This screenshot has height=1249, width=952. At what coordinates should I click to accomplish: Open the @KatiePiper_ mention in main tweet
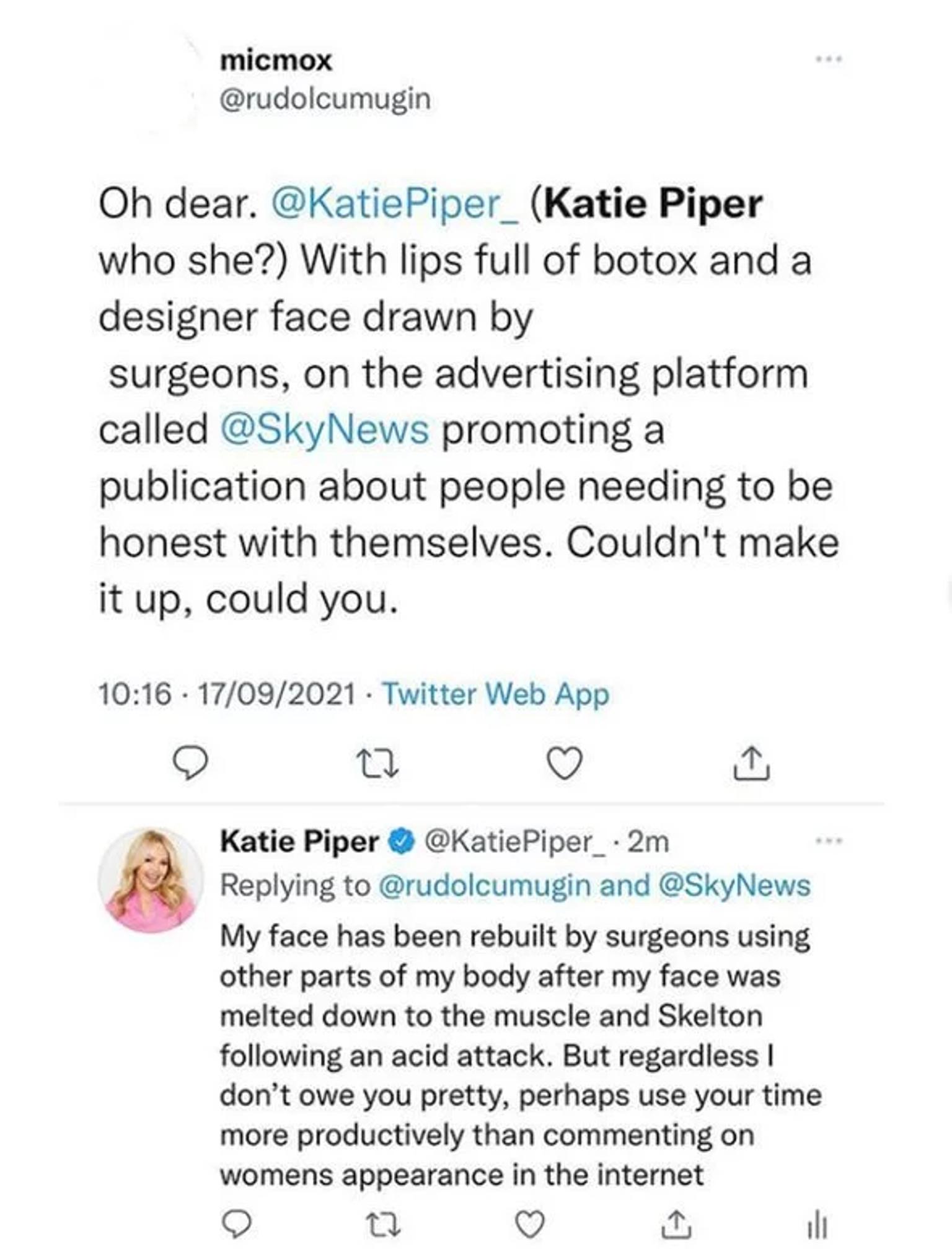click(x=394, y=203)
